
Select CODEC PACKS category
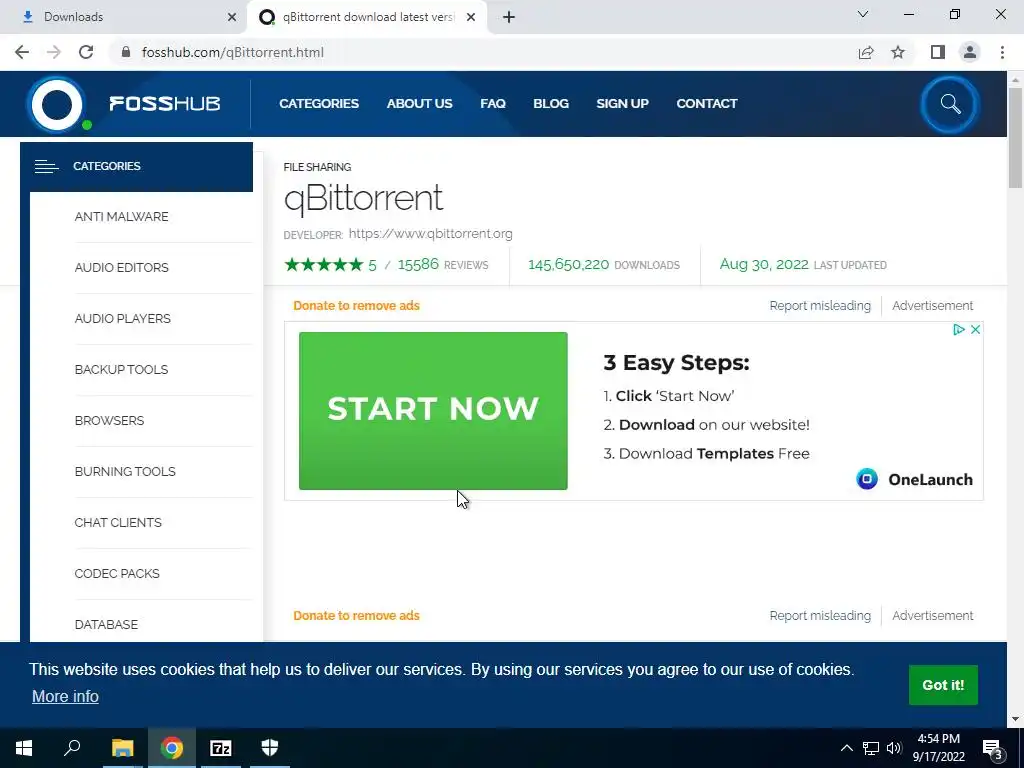coord(117,573)
